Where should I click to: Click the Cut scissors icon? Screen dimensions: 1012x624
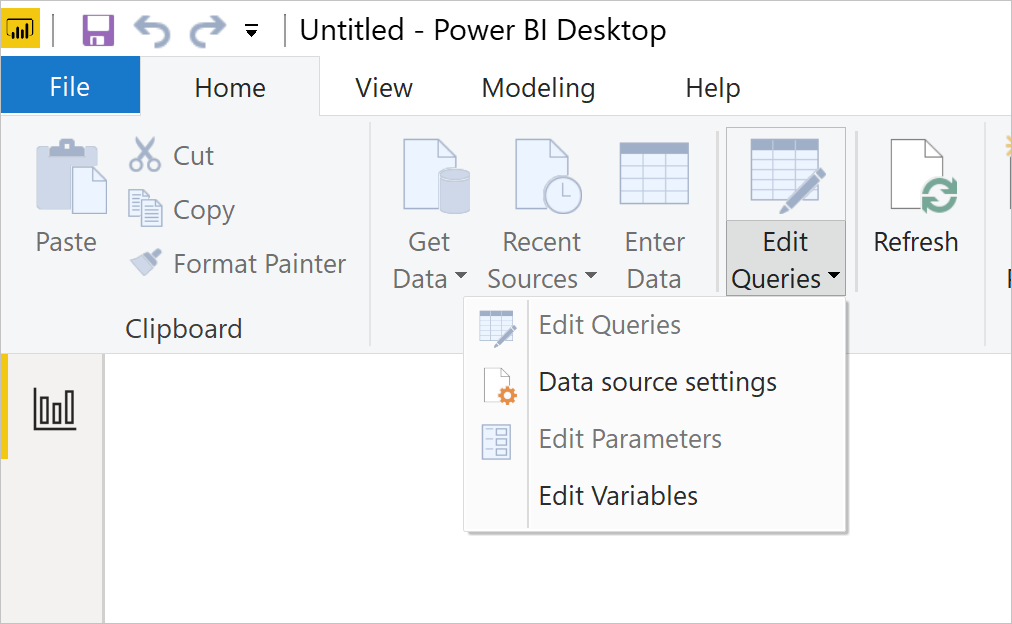click(x=145, y=154)
